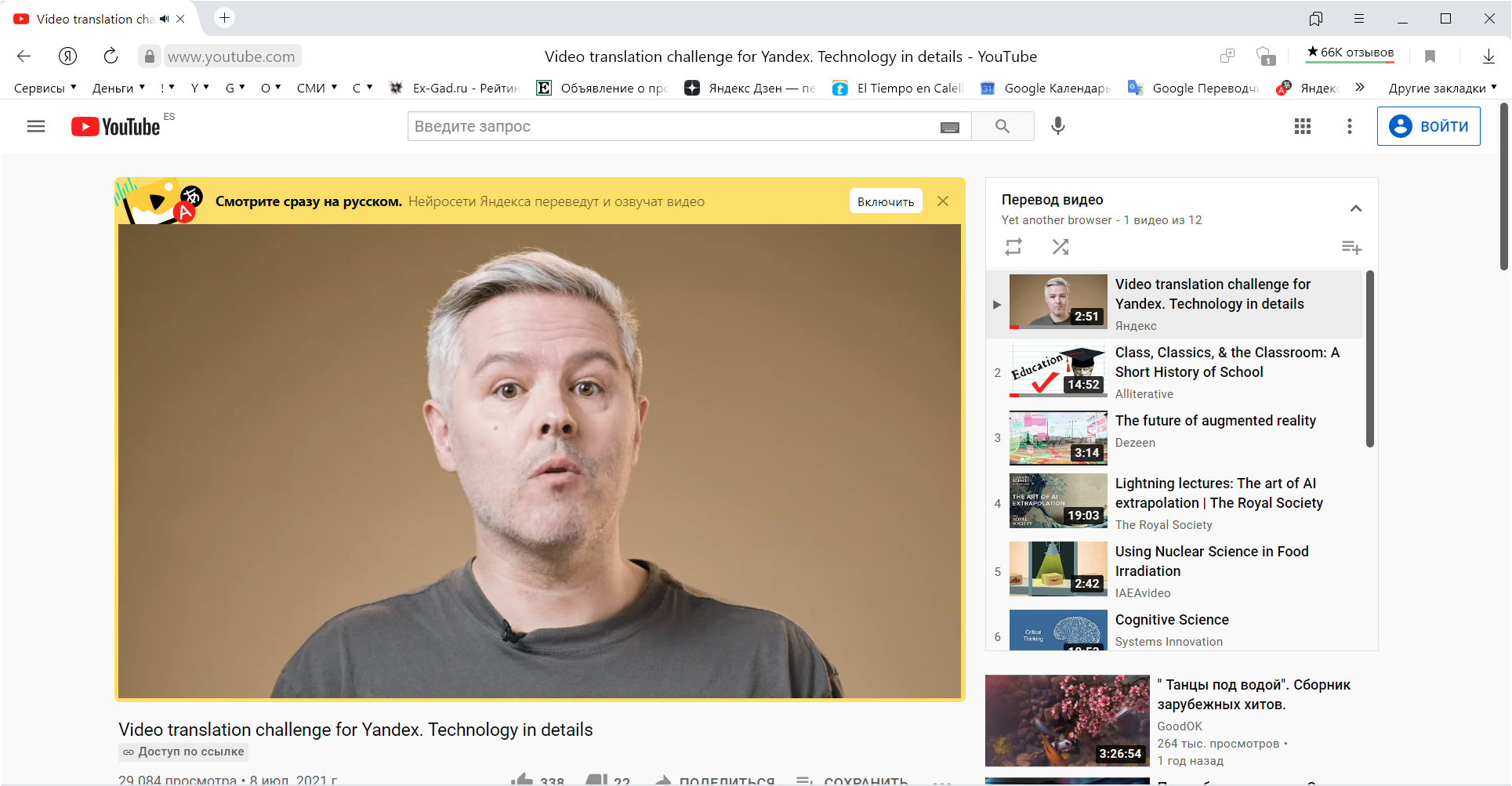1512x786 pixels.
Task: Expand the Сервисы bookmarks folder
Action: click(45, 88)
